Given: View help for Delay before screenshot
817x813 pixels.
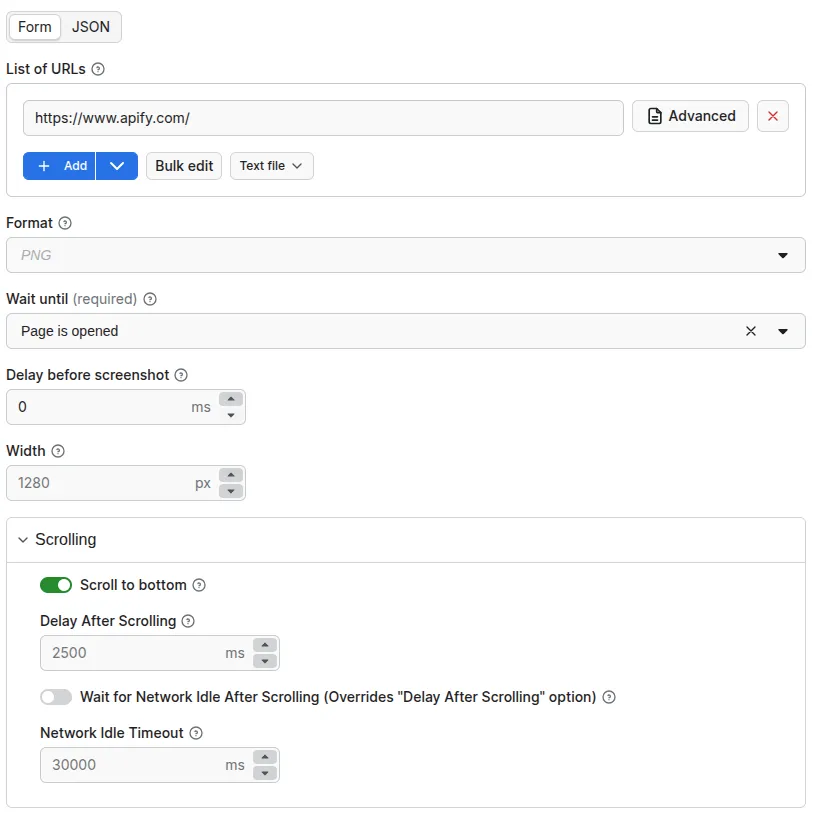Looking at the screenshot, I should coord(180,375).
